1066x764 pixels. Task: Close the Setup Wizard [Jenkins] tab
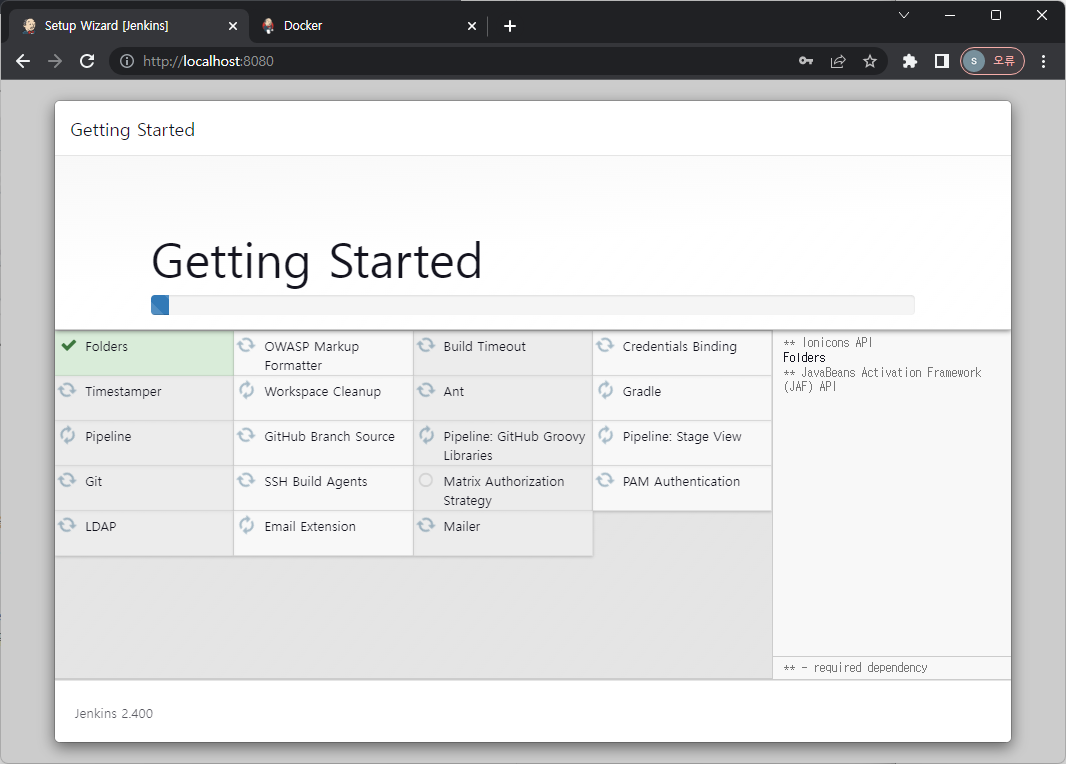coord(233,26)
